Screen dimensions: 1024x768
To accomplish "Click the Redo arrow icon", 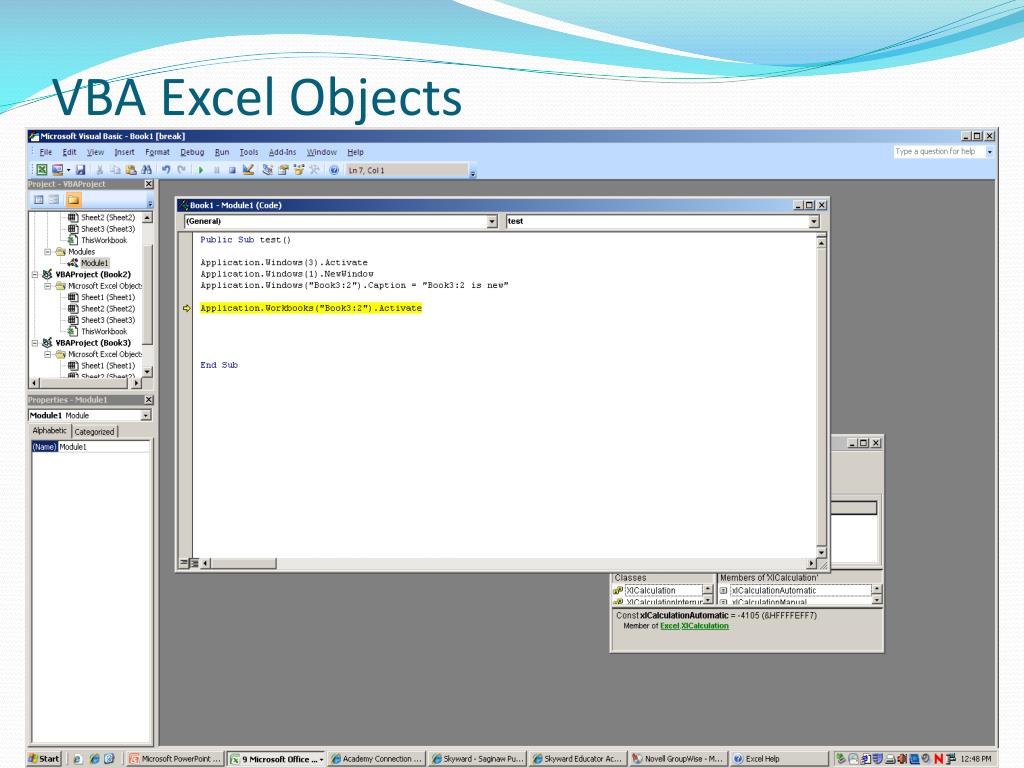I will (182, 170).
